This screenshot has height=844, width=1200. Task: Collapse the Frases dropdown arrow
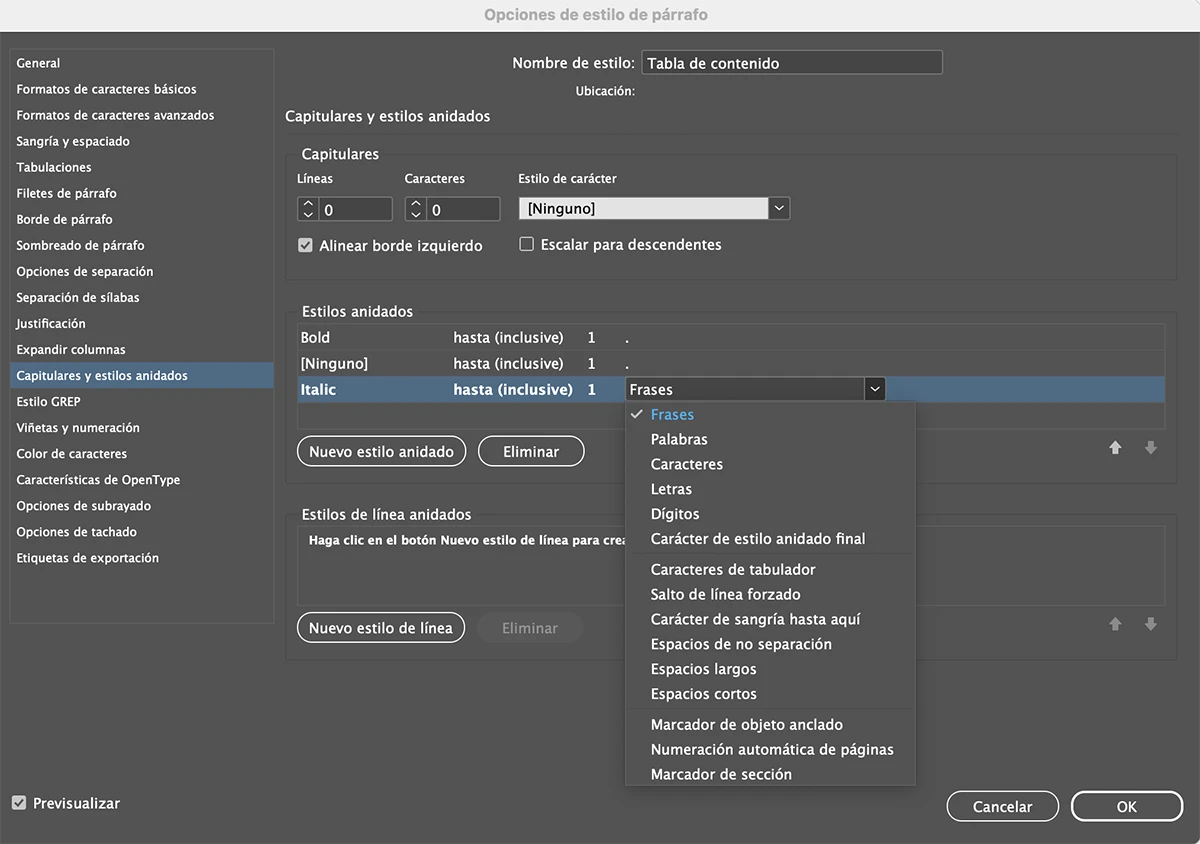pyautogui.click(x=875, y=389)
